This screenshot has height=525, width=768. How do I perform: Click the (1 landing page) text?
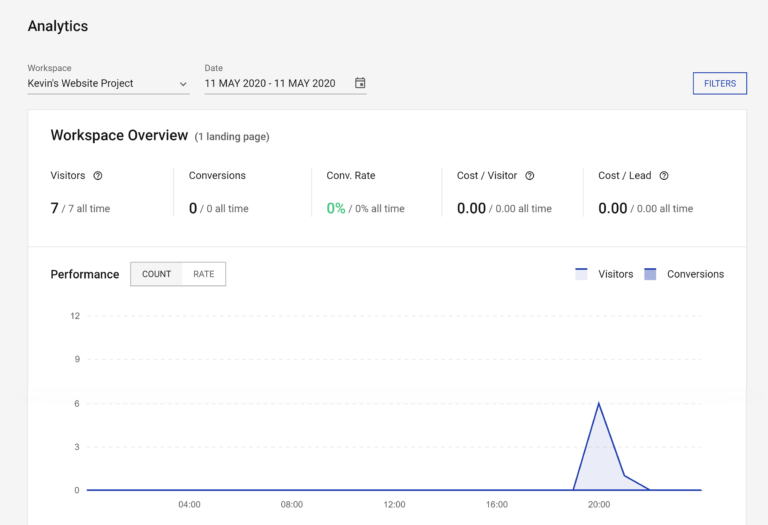(x=232, y=137)
